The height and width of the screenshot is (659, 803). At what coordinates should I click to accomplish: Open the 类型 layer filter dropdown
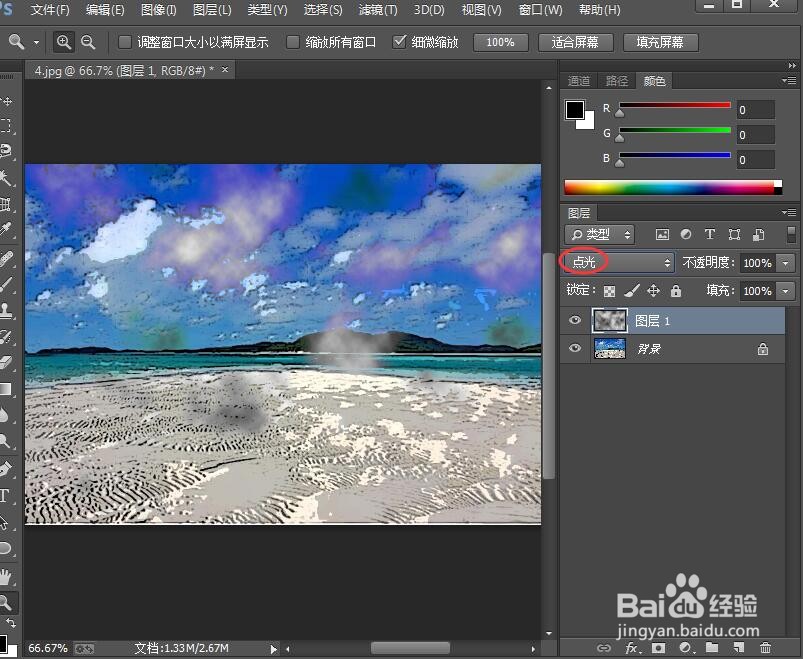coord(600,235)
